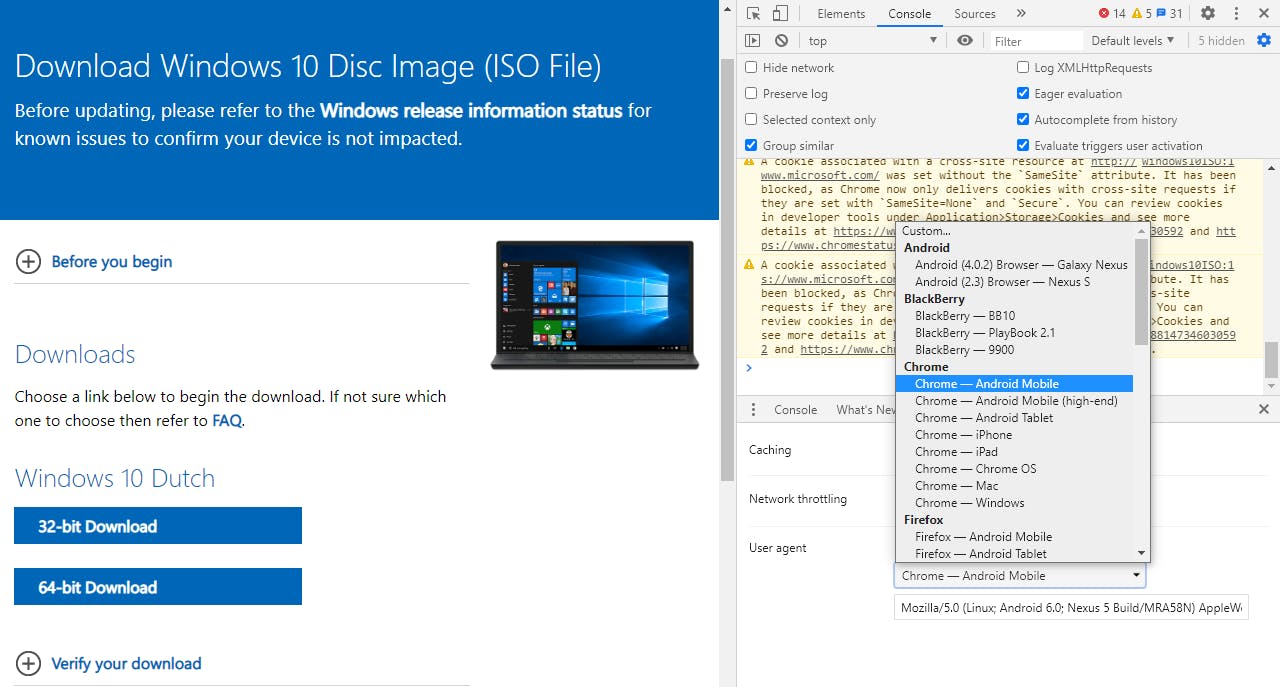
Task: Select Firefox — Android Mobile option
Action: (x=1014, y=537)
